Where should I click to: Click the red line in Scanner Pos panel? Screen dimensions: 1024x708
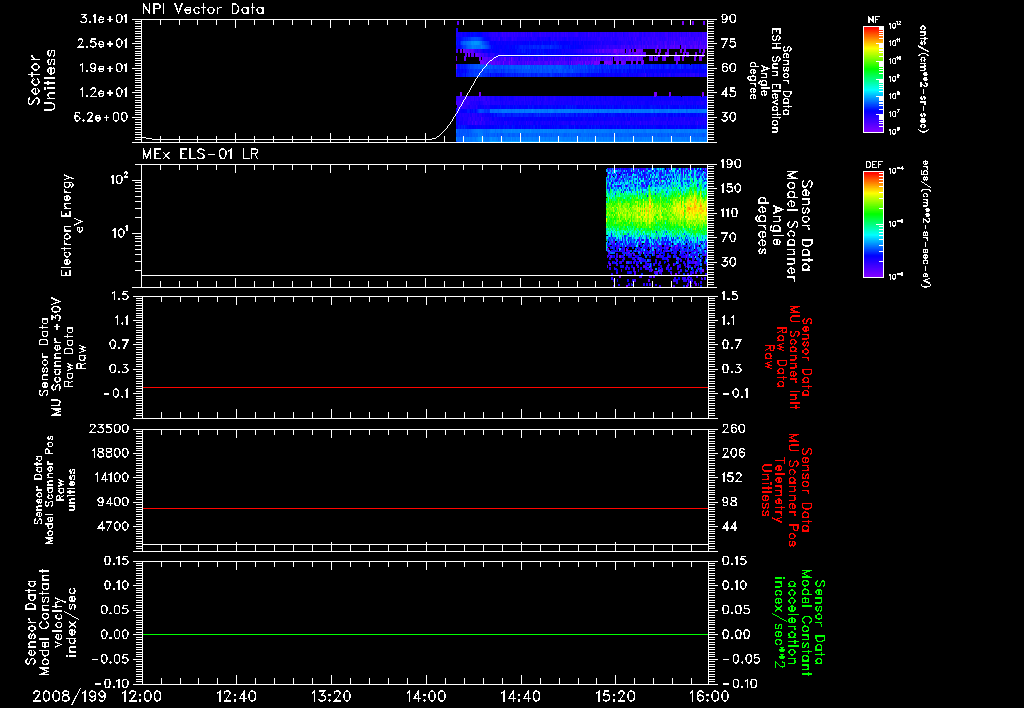coord(424,509)
